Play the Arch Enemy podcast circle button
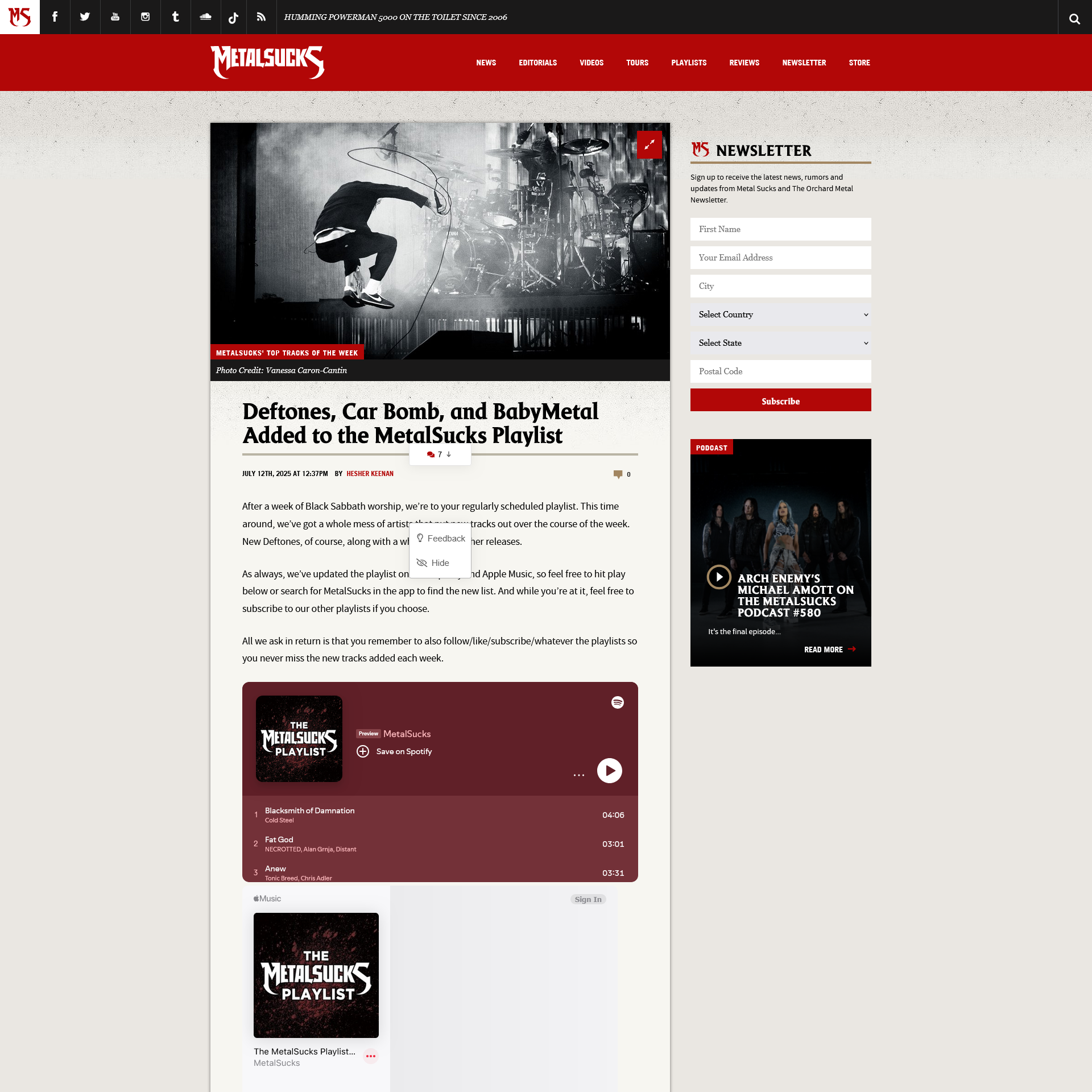1092x1092 pixels. [x=719, y=577]
